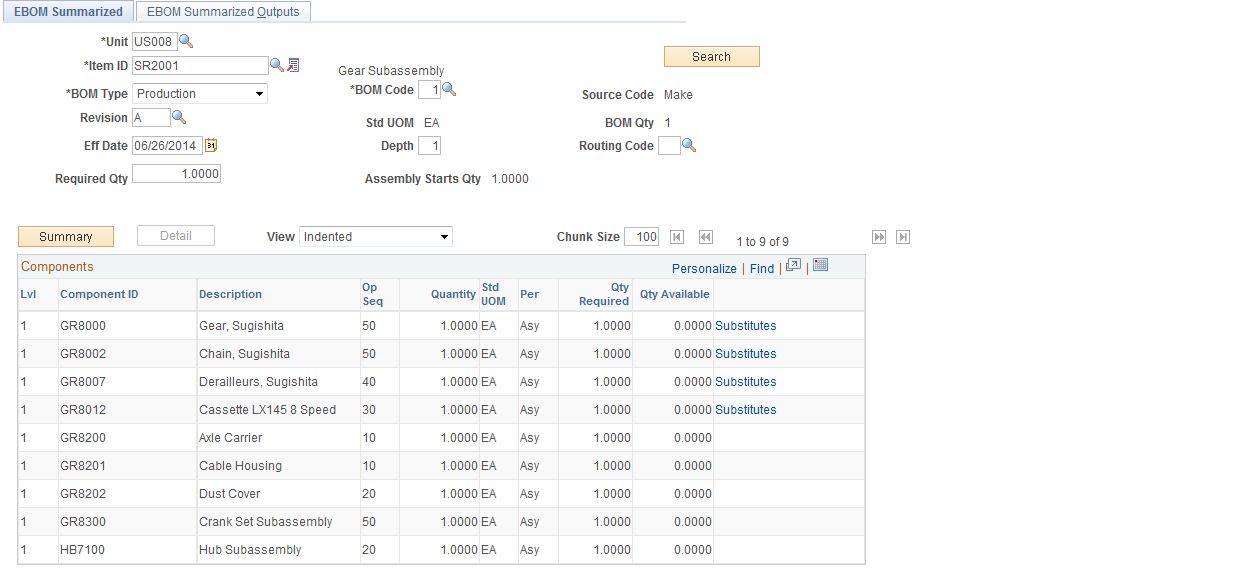
Task: Select the Axle Carrier description
Action: tap(231, 438)
